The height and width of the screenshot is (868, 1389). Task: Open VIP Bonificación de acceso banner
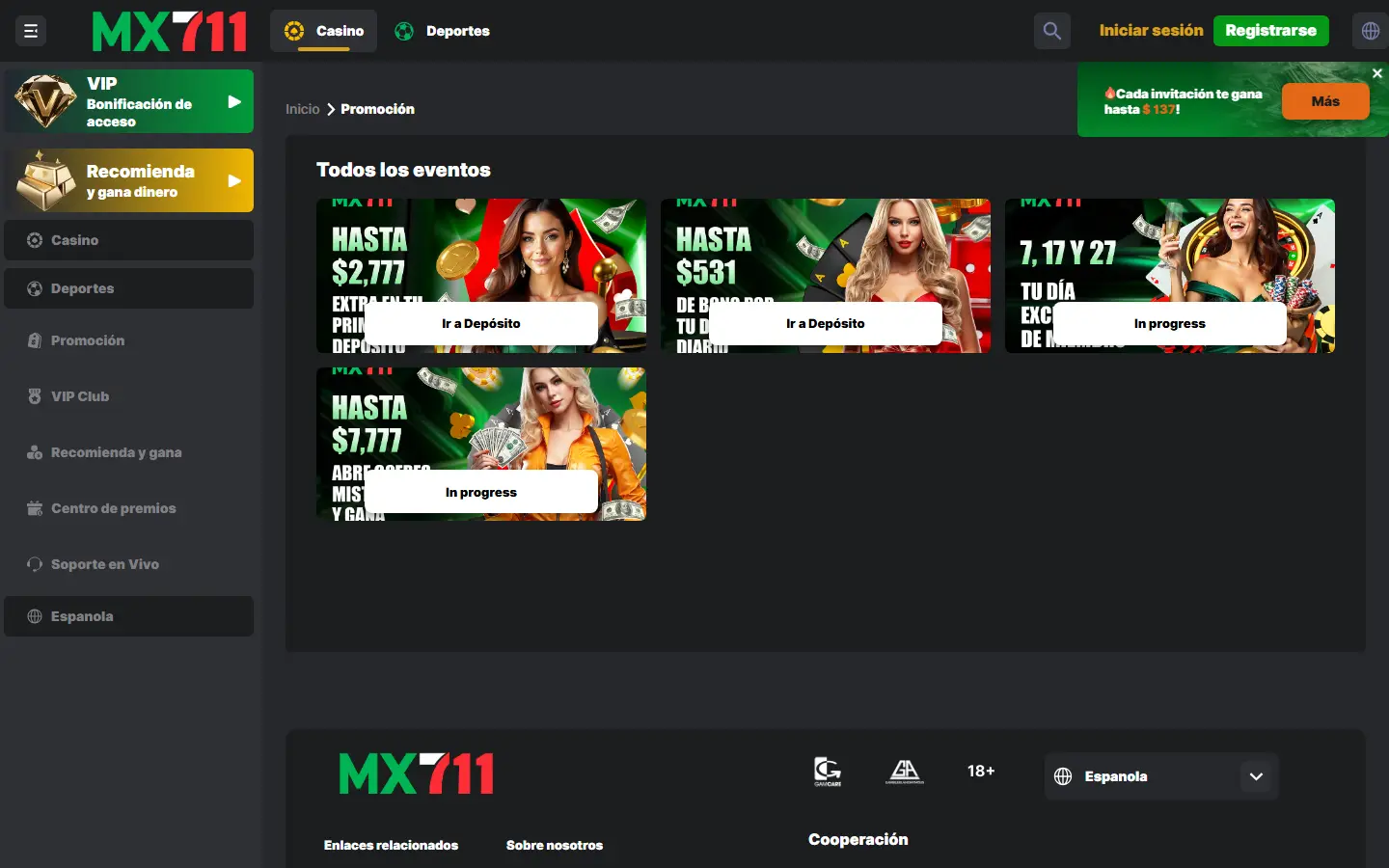point(128,101)
